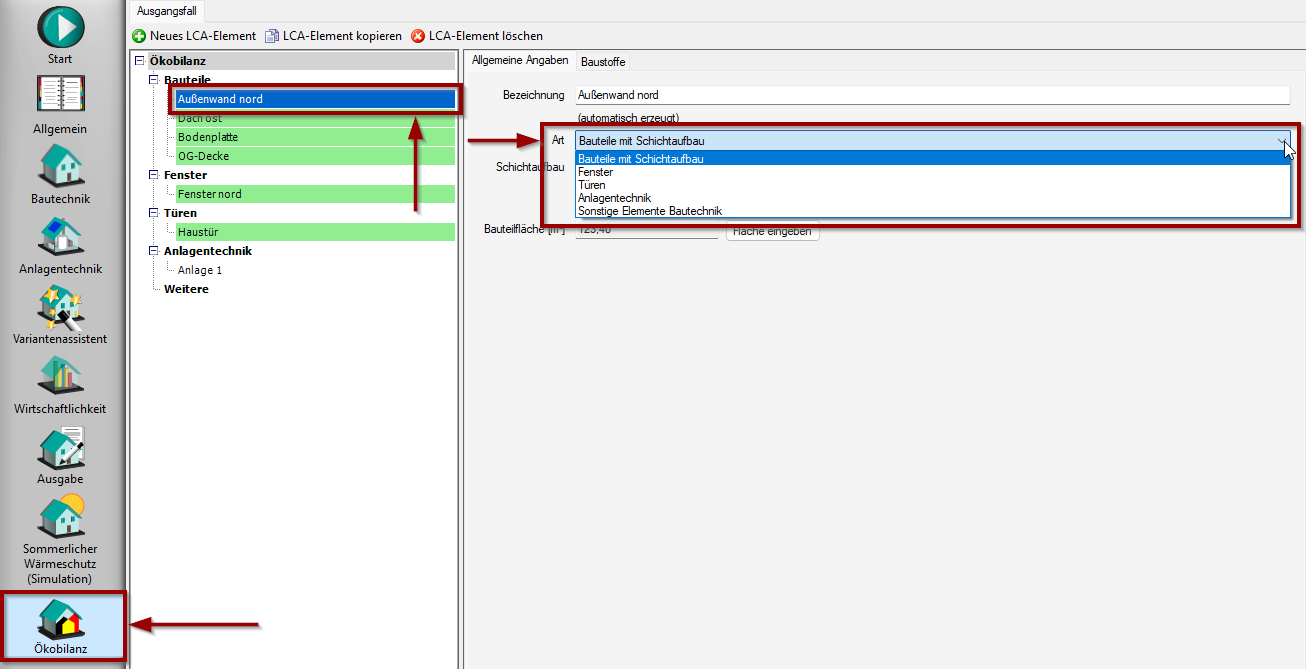The height and width of the screenshot is (669, 1306).
Task: Collapse the Anlagentechnik tree group
Action: (x=154, y=251)
